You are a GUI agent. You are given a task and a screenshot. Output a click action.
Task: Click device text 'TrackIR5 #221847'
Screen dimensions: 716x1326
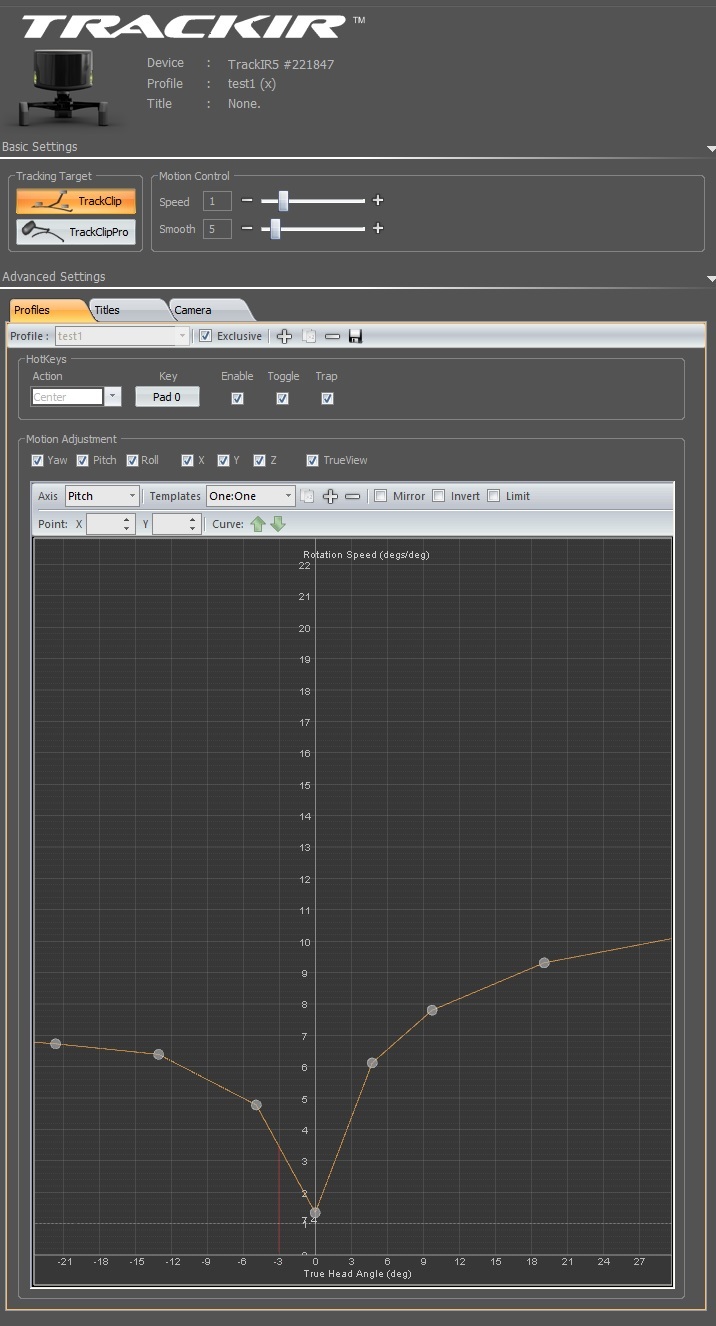click(x=281, y=64)
